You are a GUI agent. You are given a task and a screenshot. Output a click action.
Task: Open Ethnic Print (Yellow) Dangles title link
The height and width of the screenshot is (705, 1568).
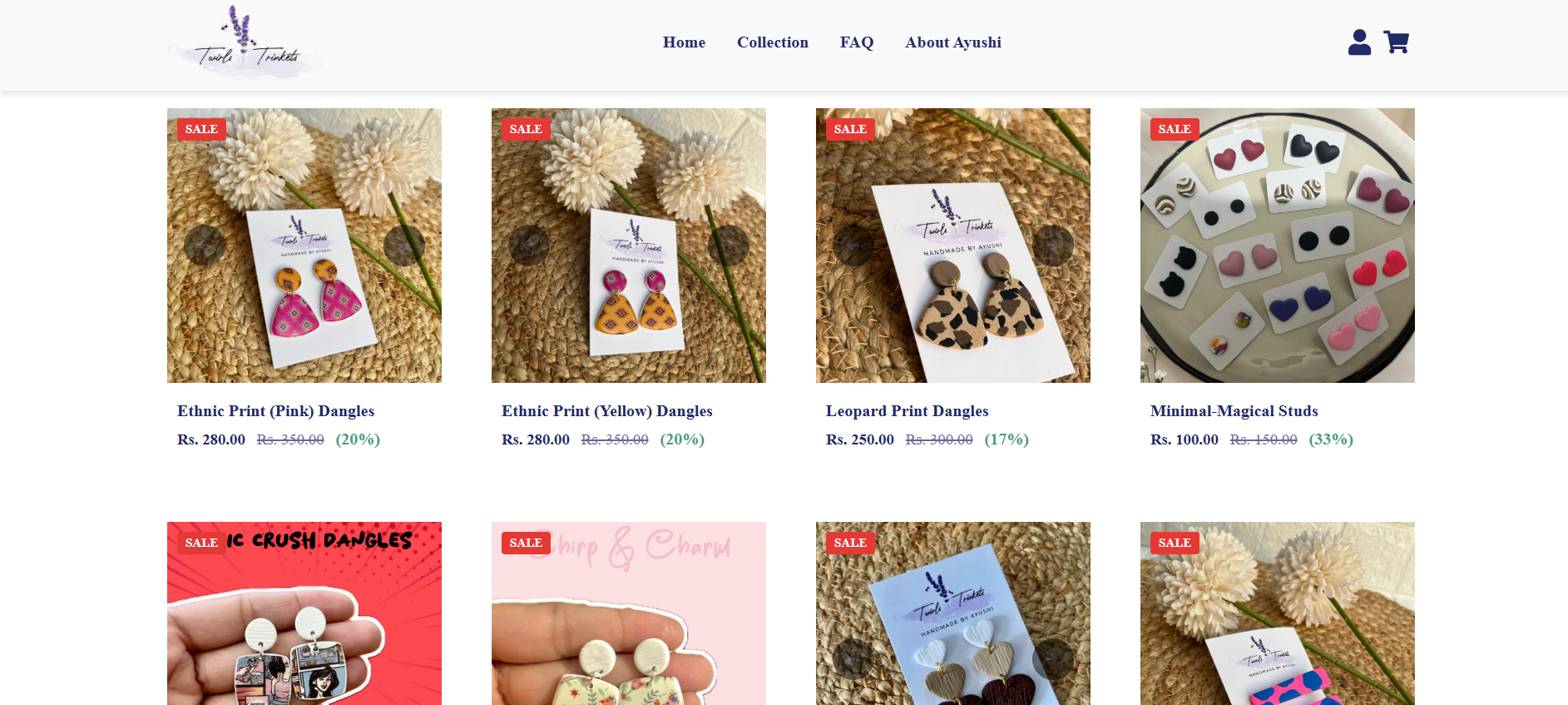606,411
